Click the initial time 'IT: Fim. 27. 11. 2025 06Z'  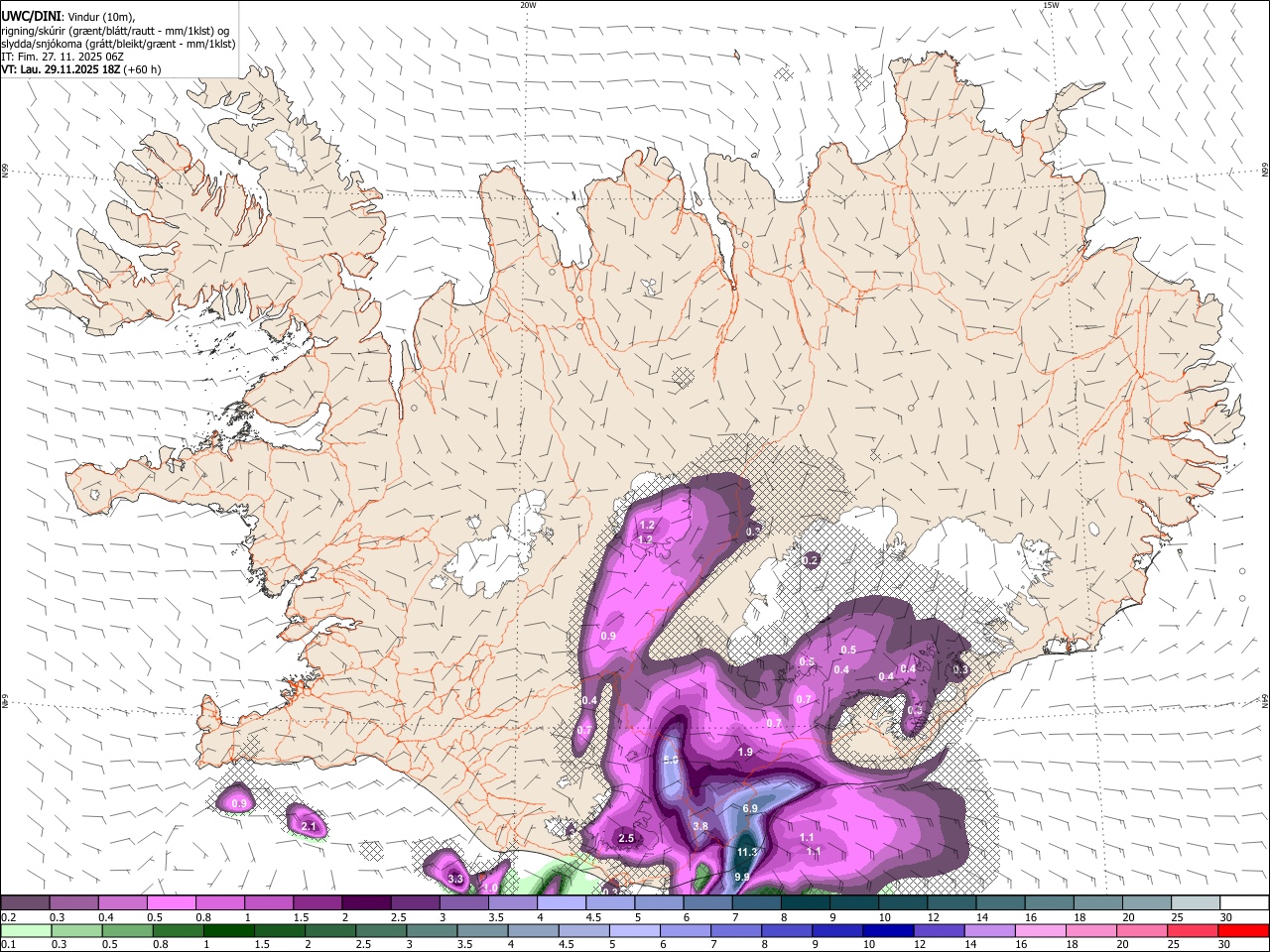pos(62,57)
